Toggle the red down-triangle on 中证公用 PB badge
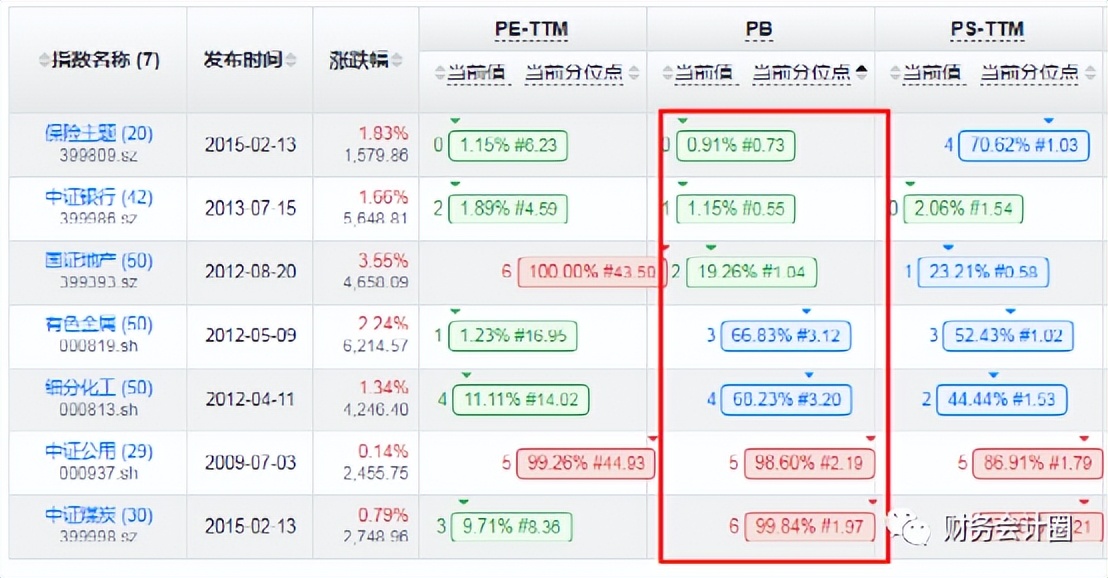This screenshot has width=1108, height=578. point(873,437)
